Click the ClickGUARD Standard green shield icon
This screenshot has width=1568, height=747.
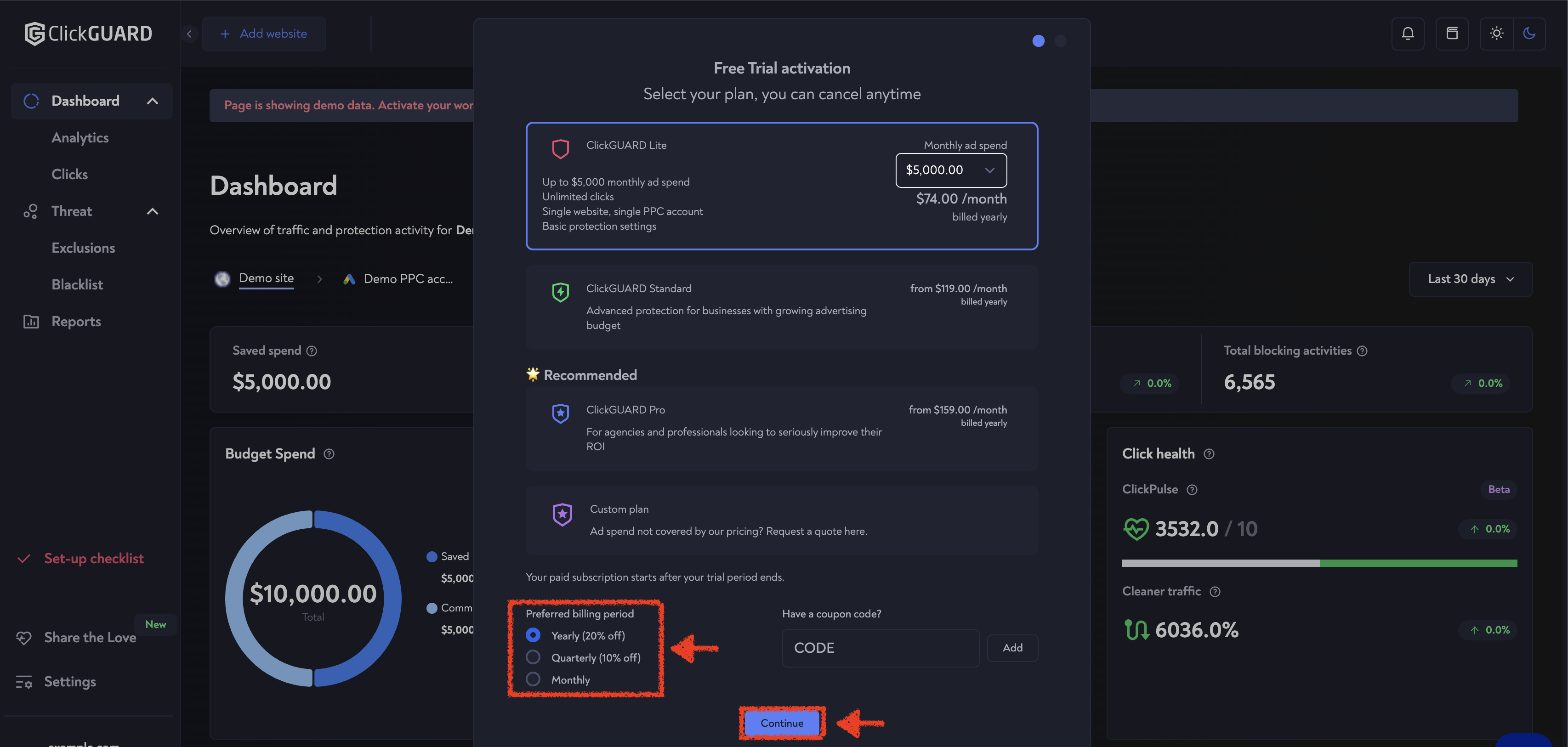(x=560, y=292)
